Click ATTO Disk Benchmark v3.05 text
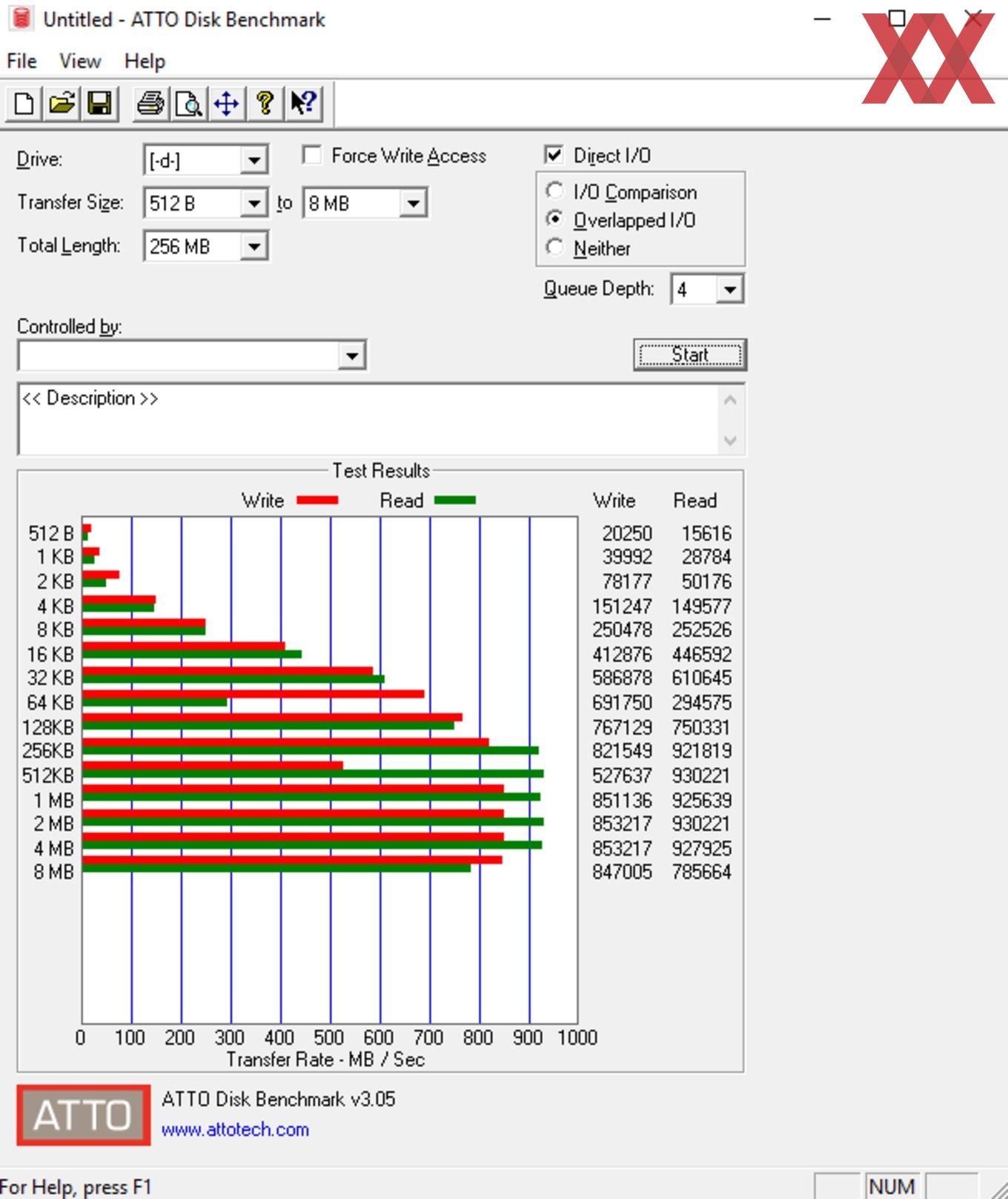The image size is (1008, 1199). click(x=279, y=1098)
